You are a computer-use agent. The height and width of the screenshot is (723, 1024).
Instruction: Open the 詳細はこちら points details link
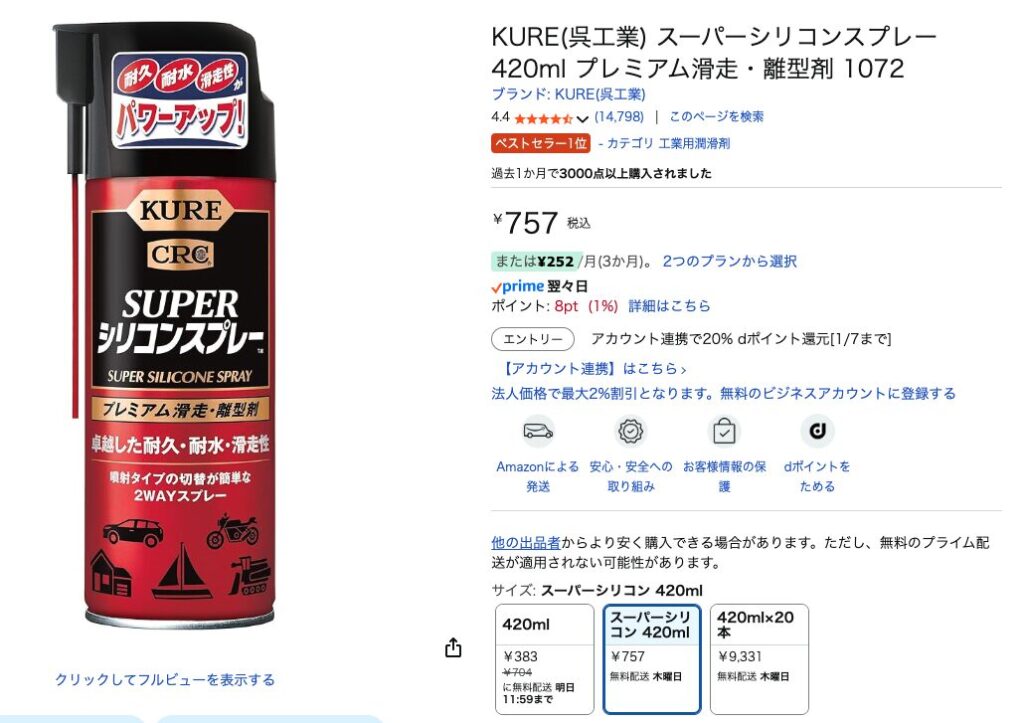tap(669, 306)
